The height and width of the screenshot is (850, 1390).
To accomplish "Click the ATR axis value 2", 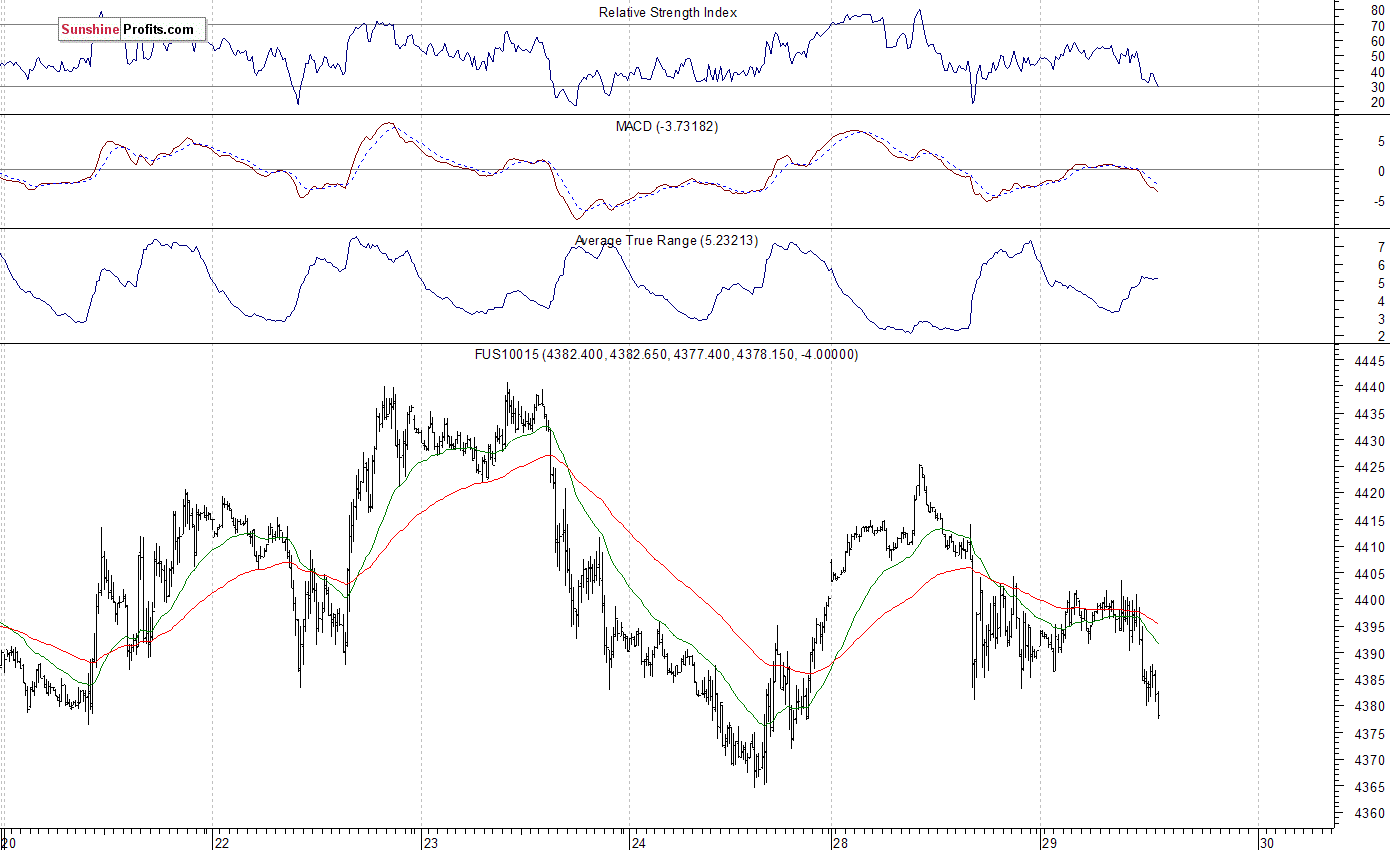I will [x=1381, y=336].
